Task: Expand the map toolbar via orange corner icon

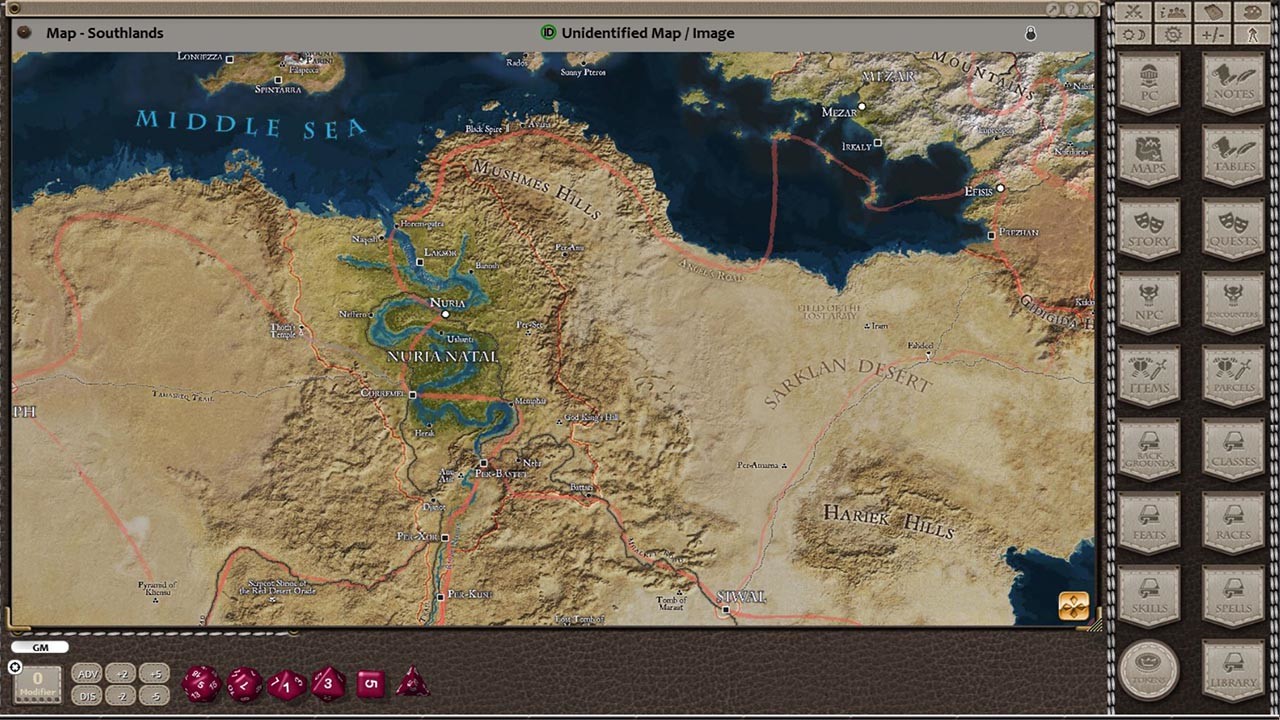Action: click(x=1076, y=603)
